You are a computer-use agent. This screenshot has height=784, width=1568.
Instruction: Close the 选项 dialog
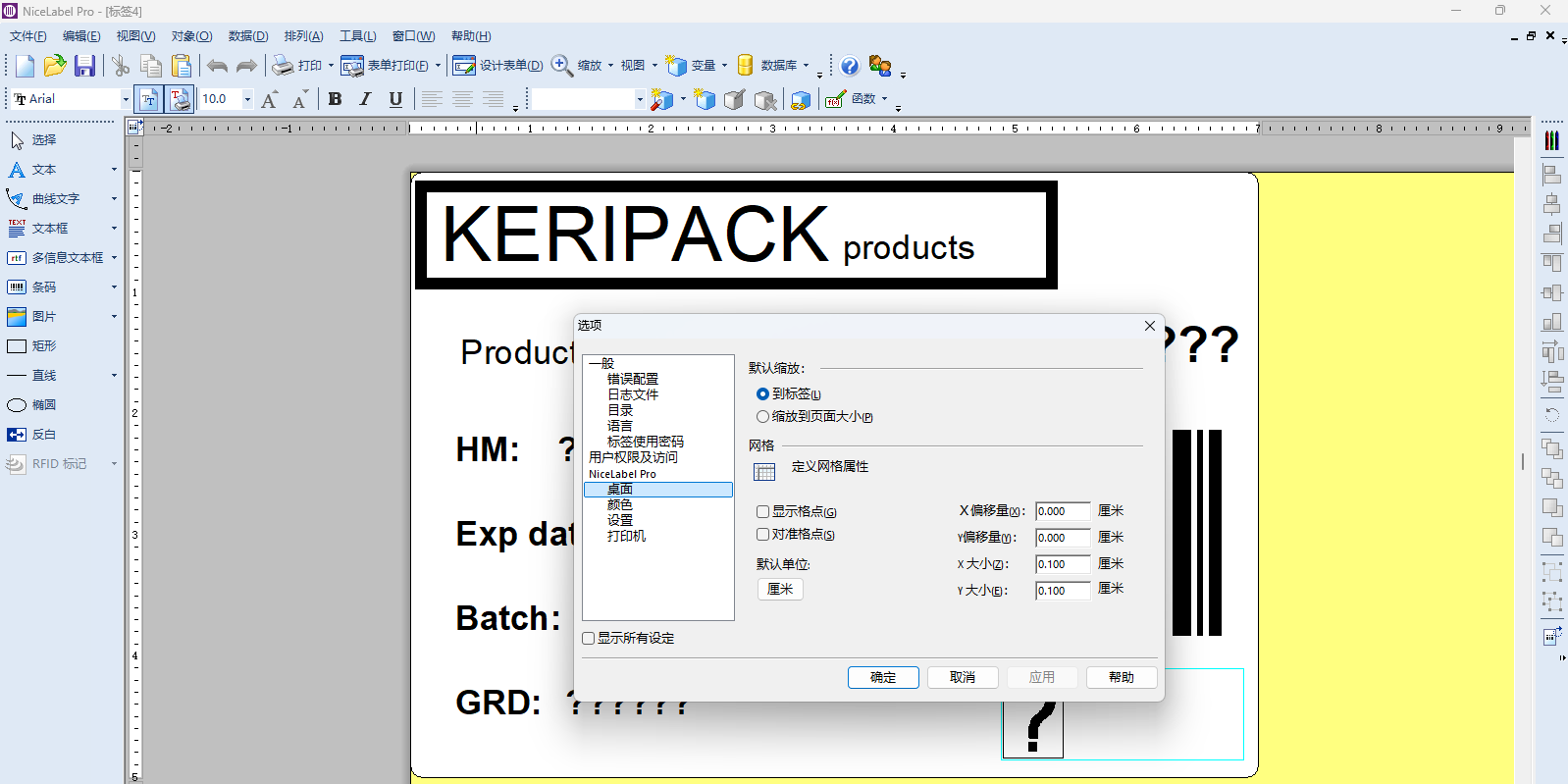click(x=1150, y=326)
